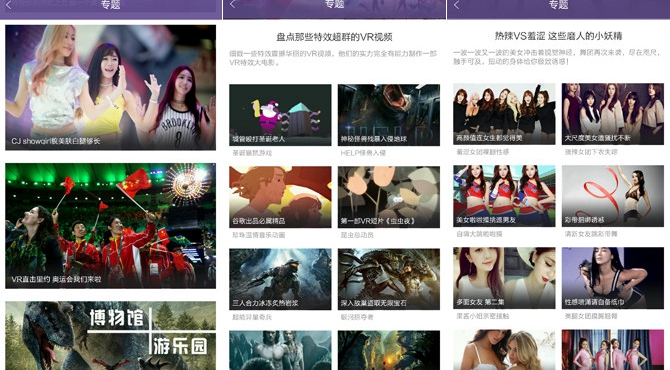The height and width of the screenshot is (370, 670).
Task: Tap back arrow on the topic list screen
Action: (8, 5)
